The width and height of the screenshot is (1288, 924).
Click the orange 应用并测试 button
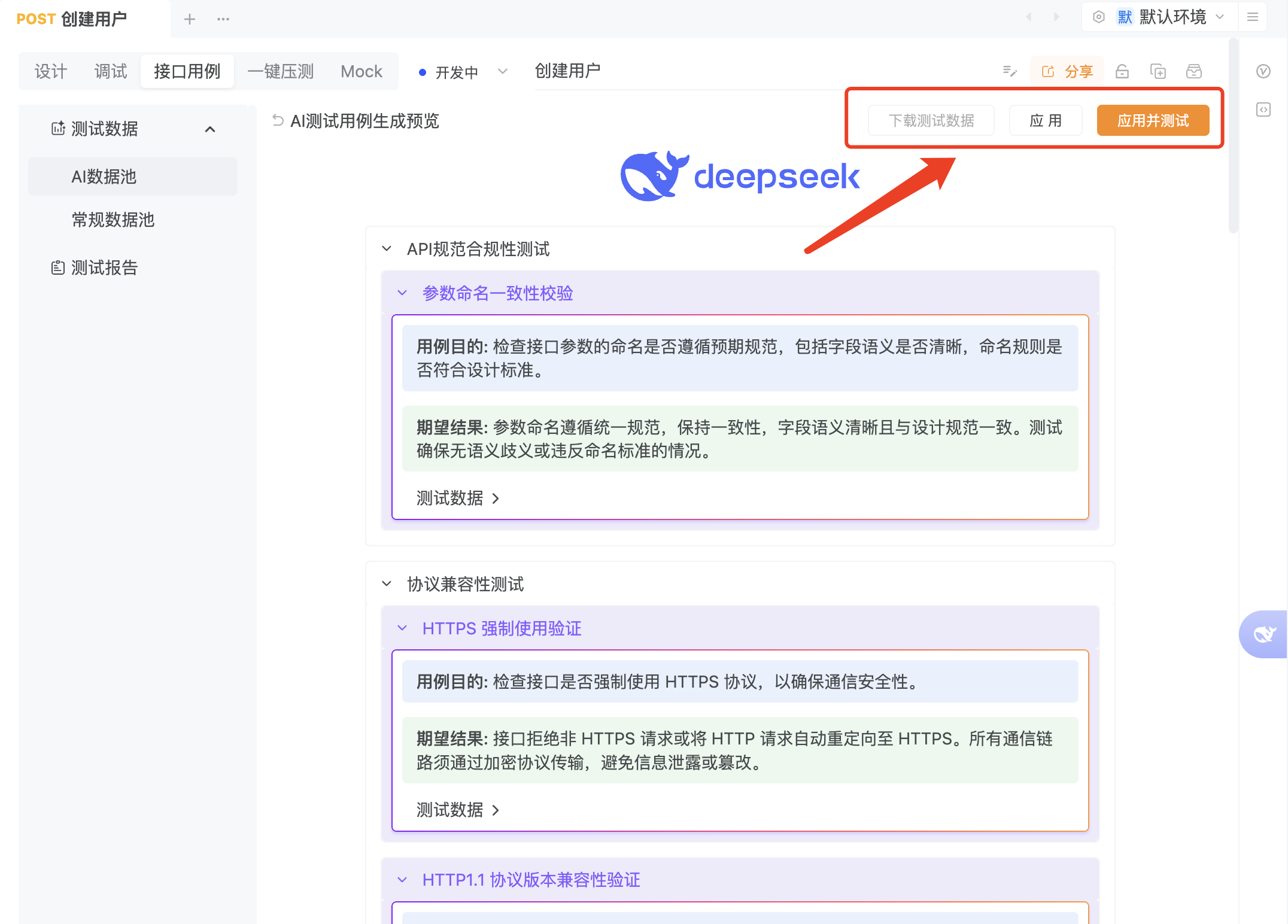(1153, 120)
